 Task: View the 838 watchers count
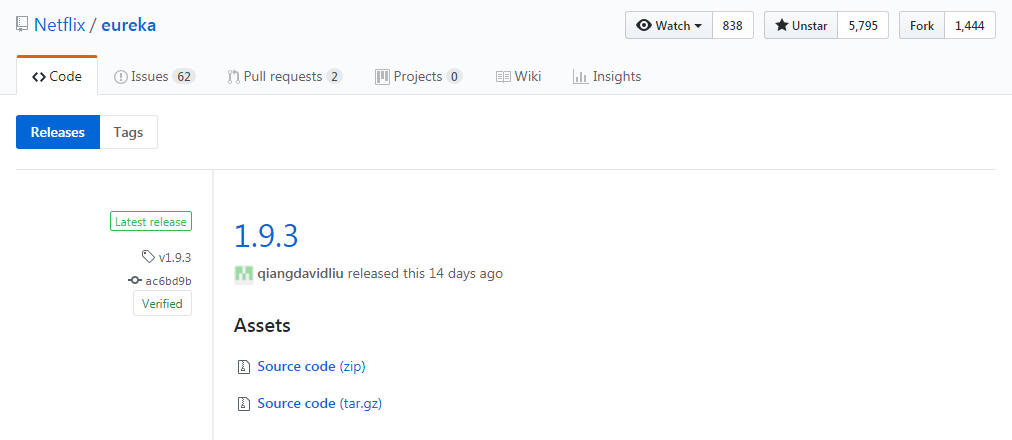[x=732, y=26]
